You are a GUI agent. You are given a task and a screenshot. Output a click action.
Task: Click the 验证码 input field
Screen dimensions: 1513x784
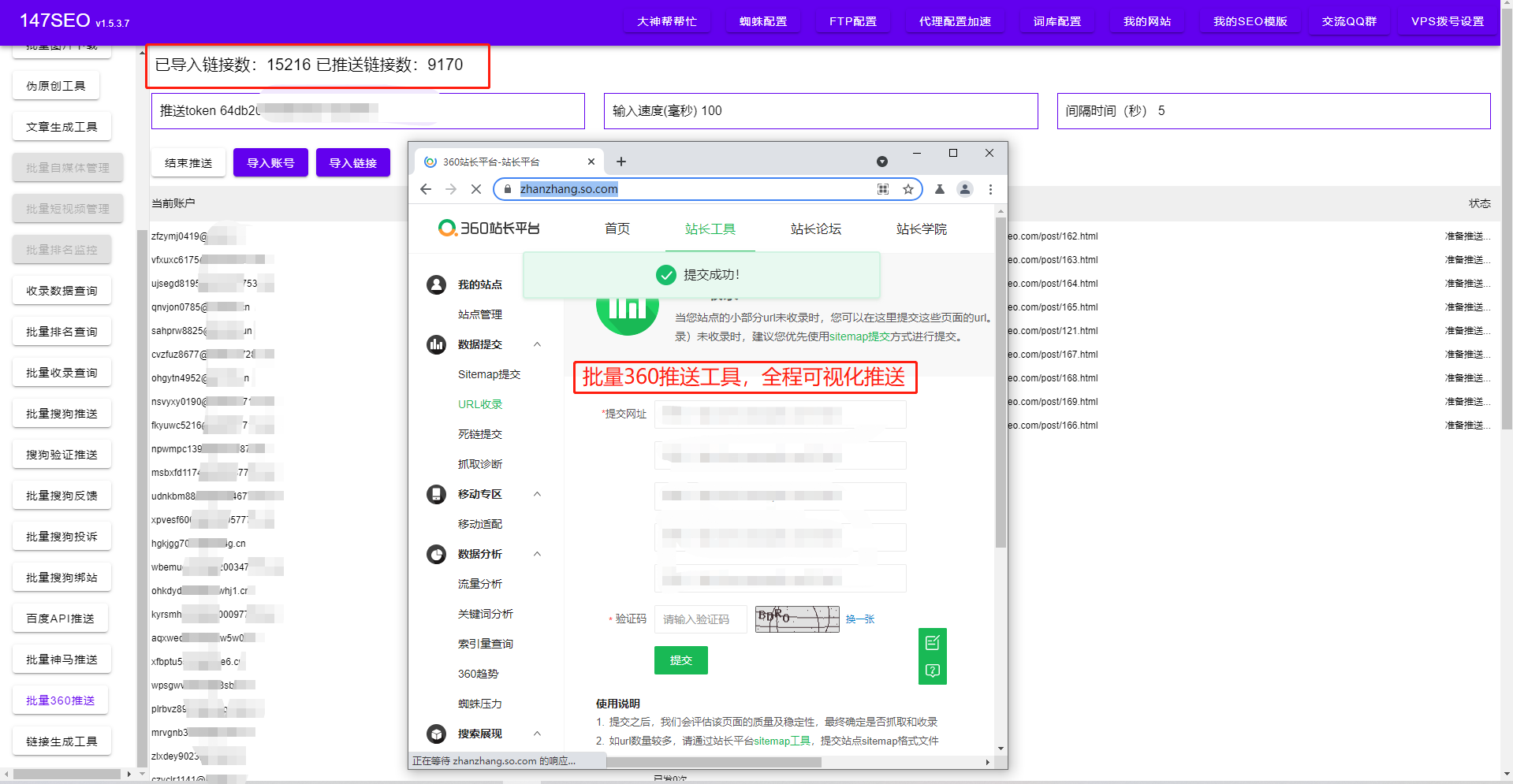(701, 619)
